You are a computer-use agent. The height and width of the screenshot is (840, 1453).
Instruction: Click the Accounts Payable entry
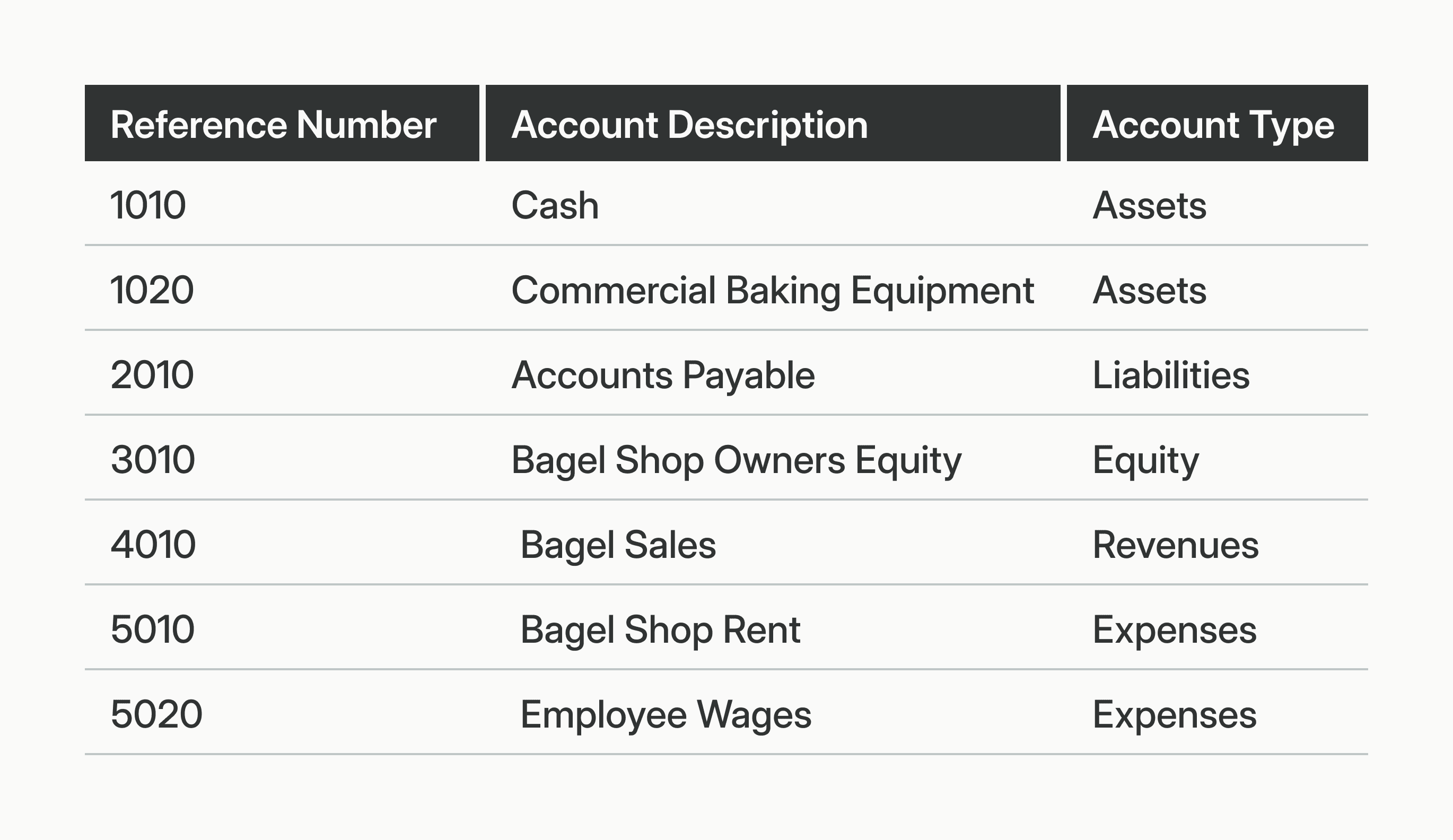pyautogui.click(x=663, y=375)
